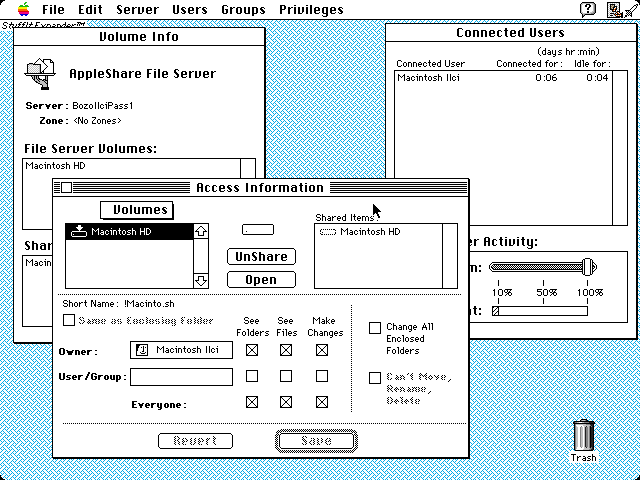The height and width of the screenshot is (480, 640).
Task: Click the UnShare button
Action: point(261,256)
